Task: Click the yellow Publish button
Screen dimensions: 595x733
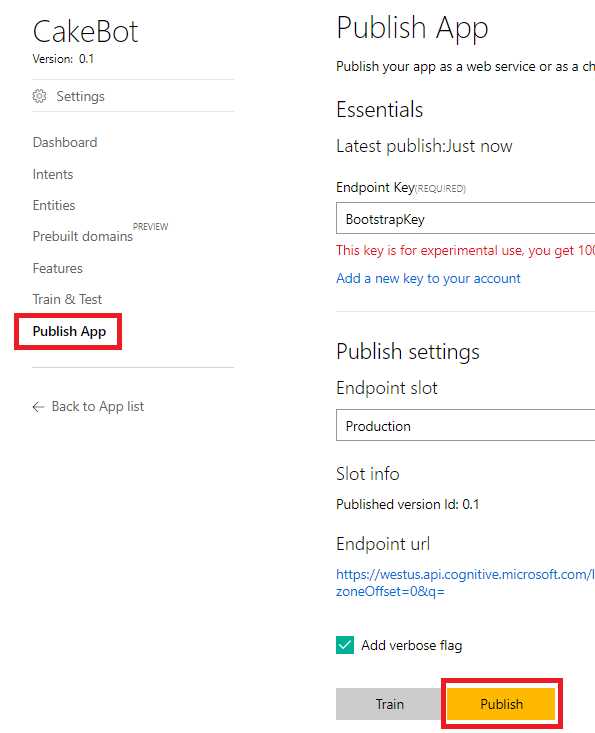Action: click(502, 704)
